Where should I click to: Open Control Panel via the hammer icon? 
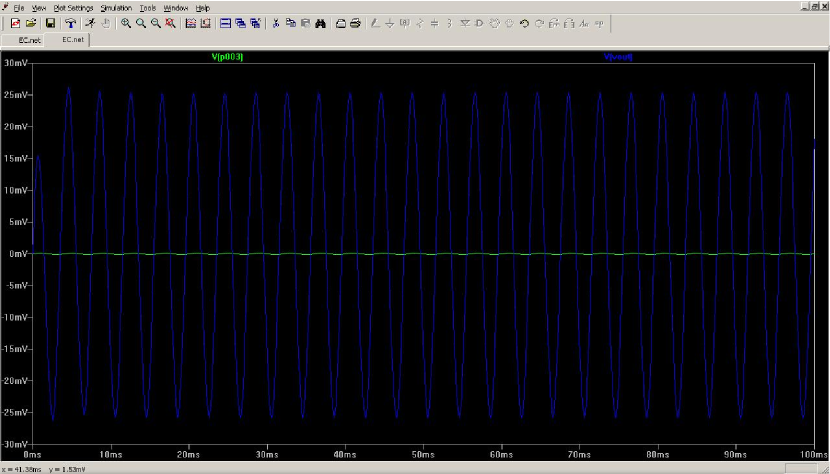click(x=70, y=22)
